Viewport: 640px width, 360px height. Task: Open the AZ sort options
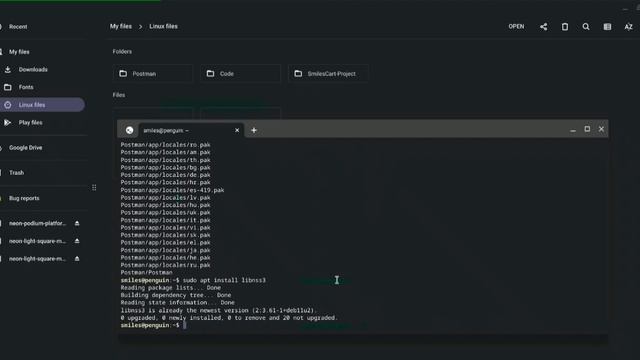pyautogui.click(x=628, y=27)
